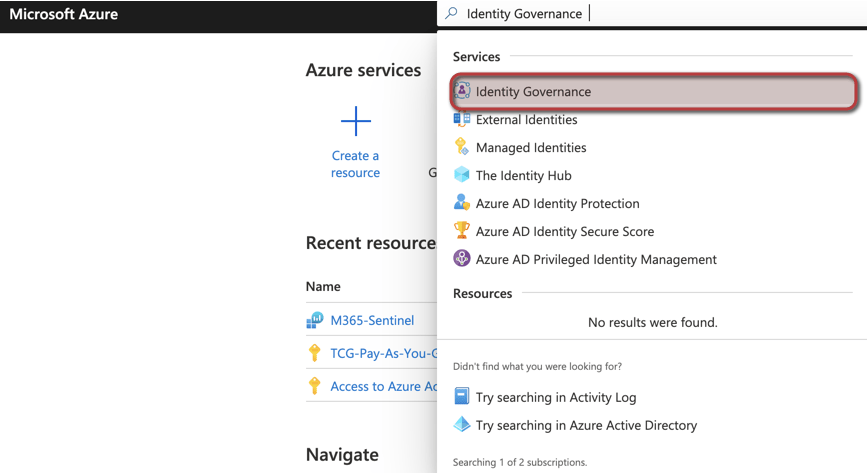Click the Managed Identities key icon
Image resolution: width=867 pixels, height=473 pixels.
tap(462, 147)
